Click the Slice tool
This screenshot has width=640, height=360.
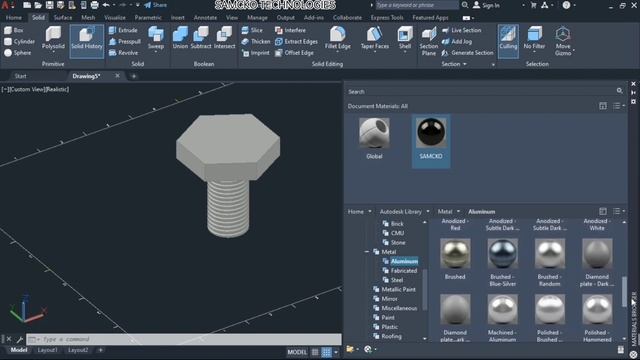click(x=252, y=30)
